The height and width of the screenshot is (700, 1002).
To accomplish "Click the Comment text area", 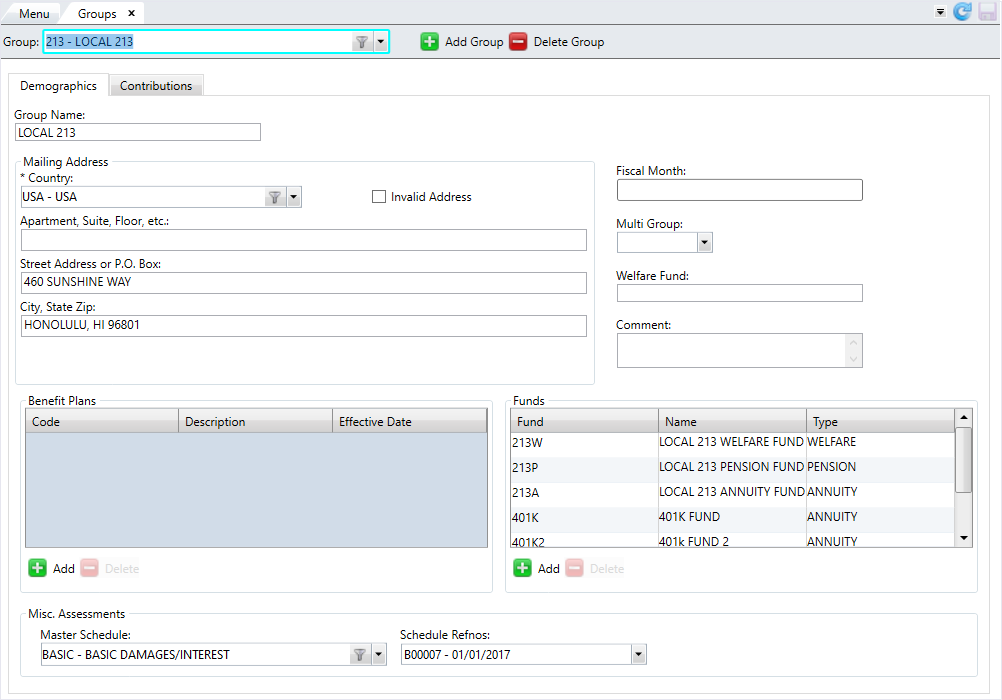I will pyautogui.click(x=732, y=350).
